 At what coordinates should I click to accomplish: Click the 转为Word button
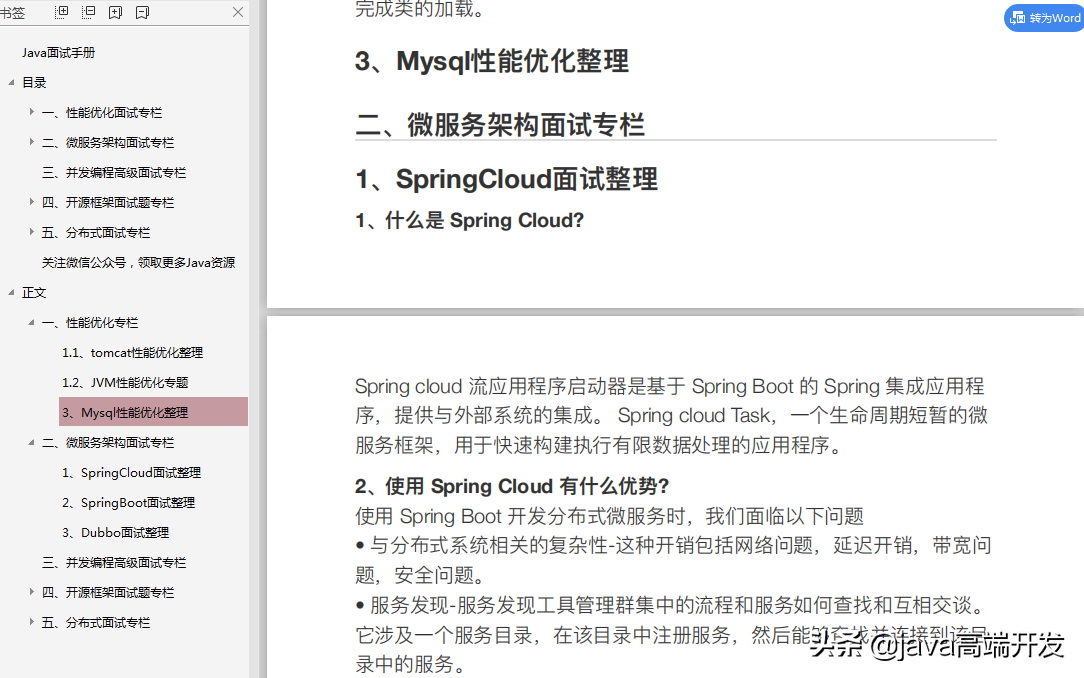click(x=1045, y=18)
